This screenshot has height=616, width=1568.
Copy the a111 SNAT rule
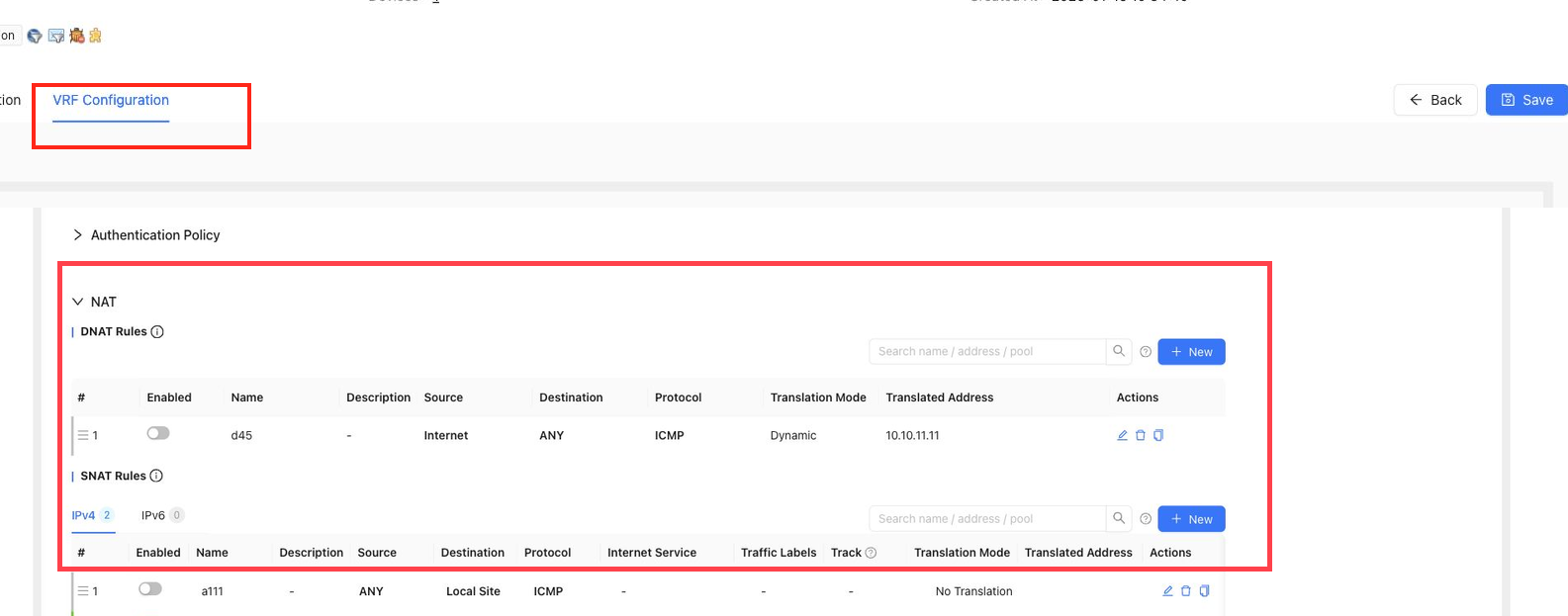point(1204,591)
